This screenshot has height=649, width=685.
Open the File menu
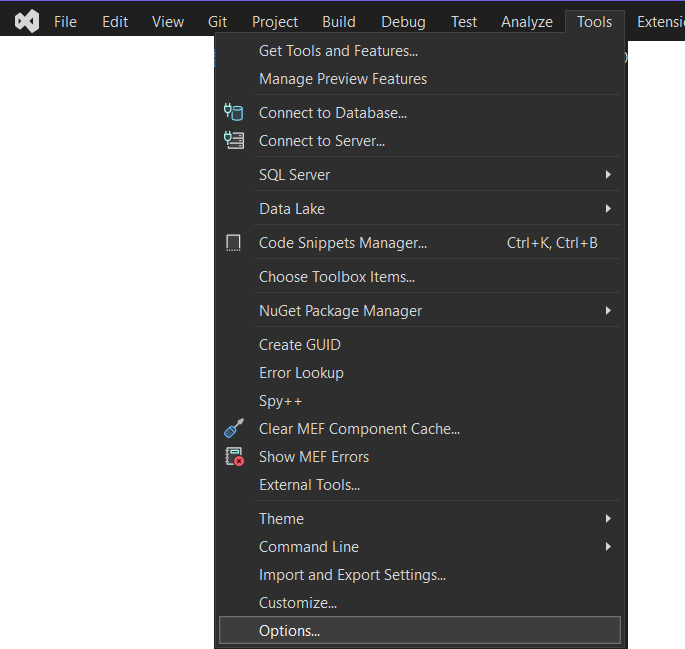coord(65,22)
